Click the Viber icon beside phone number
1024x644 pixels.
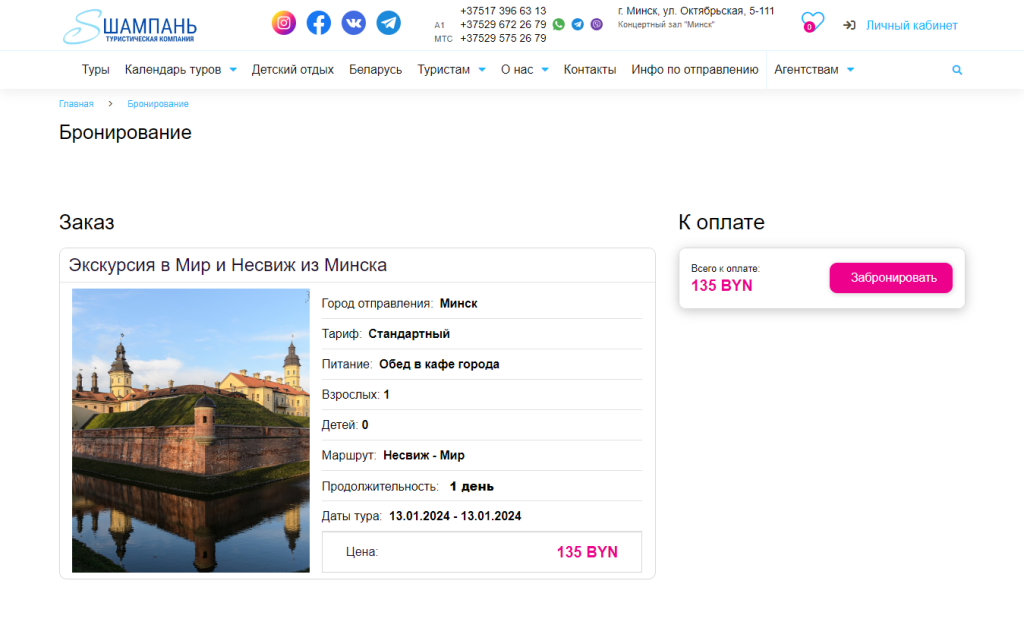click(596, 24)
